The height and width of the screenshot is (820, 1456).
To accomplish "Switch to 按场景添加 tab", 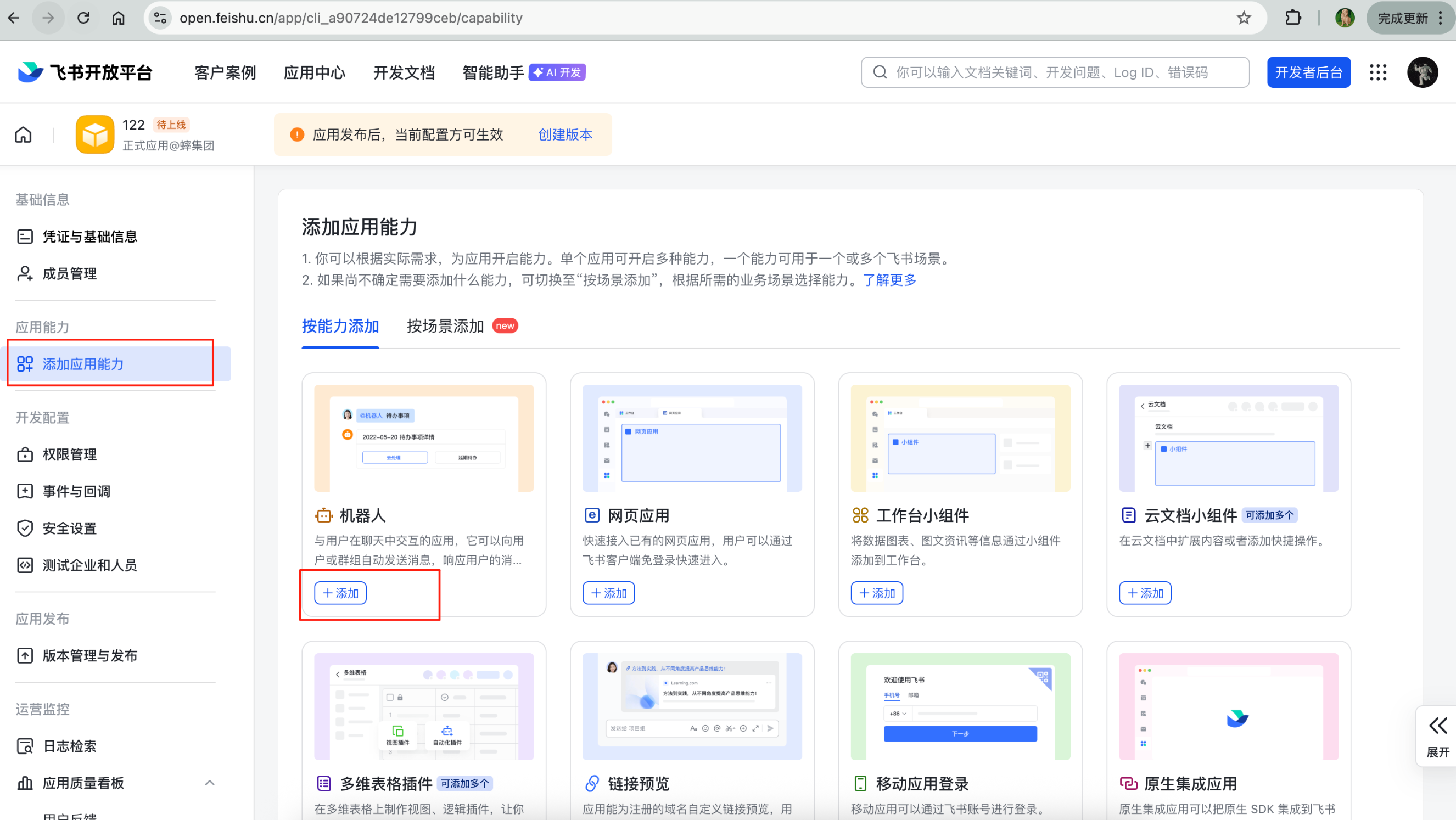I will 445,326.
